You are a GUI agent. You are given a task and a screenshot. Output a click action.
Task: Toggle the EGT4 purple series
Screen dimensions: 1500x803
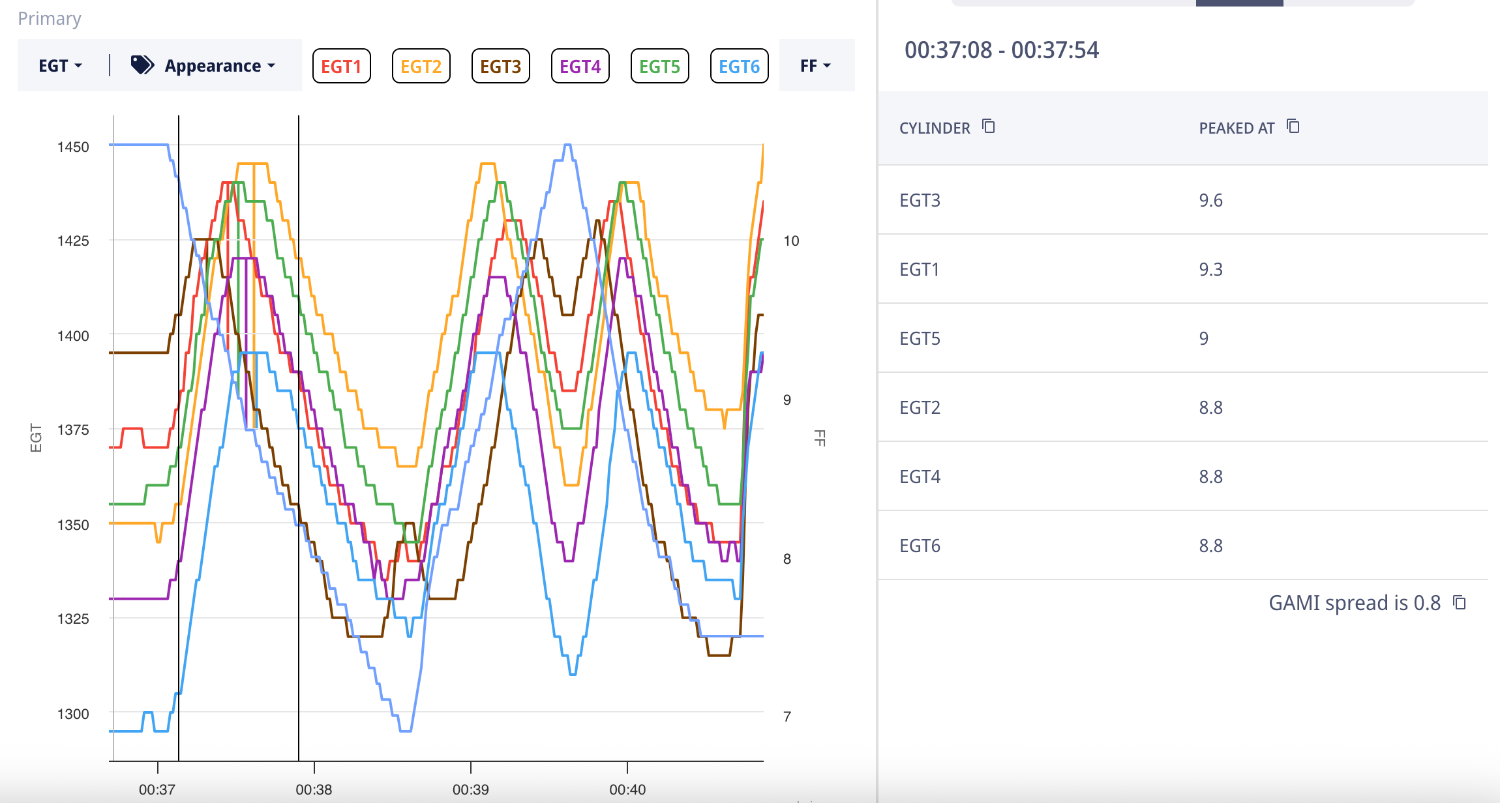(580, 66)
